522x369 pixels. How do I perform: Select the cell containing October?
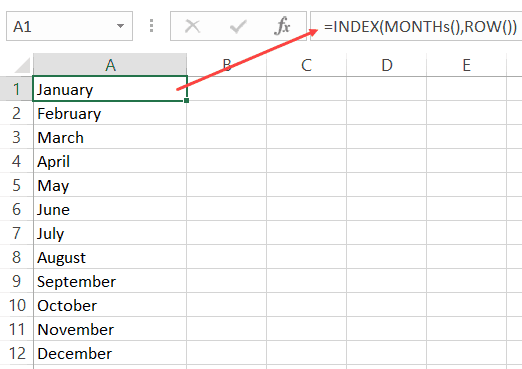[x=110, y=305]
